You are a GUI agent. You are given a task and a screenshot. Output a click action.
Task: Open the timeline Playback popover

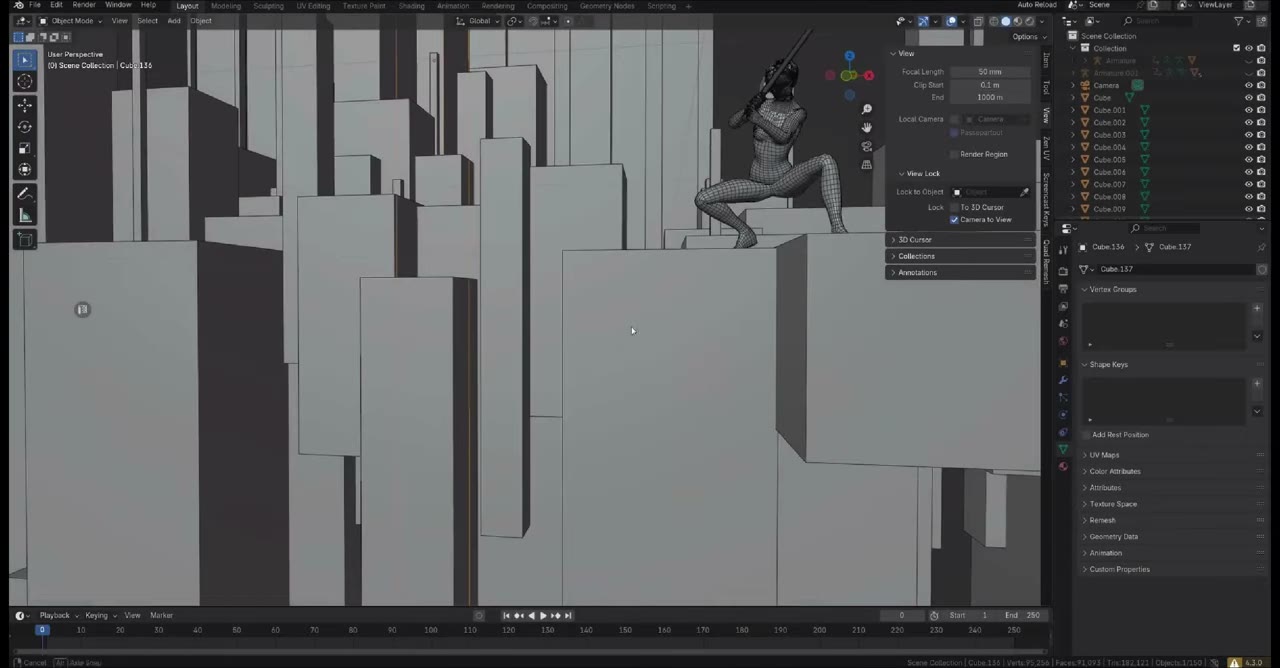tap(57, 616)
